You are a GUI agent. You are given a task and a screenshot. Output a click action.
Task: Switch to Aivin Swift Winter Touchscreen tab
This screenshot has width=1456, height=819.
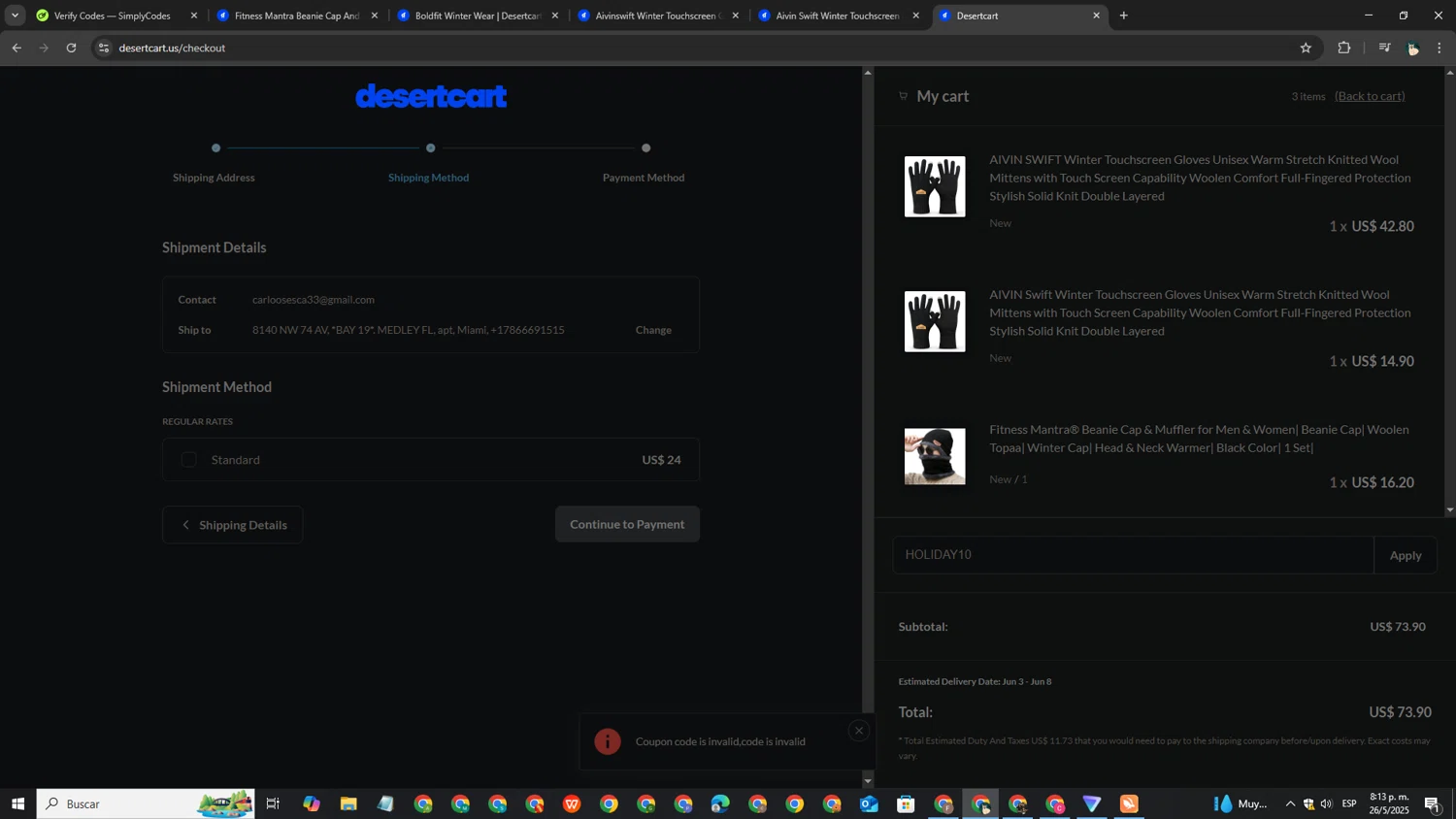(x=837, y=16)
